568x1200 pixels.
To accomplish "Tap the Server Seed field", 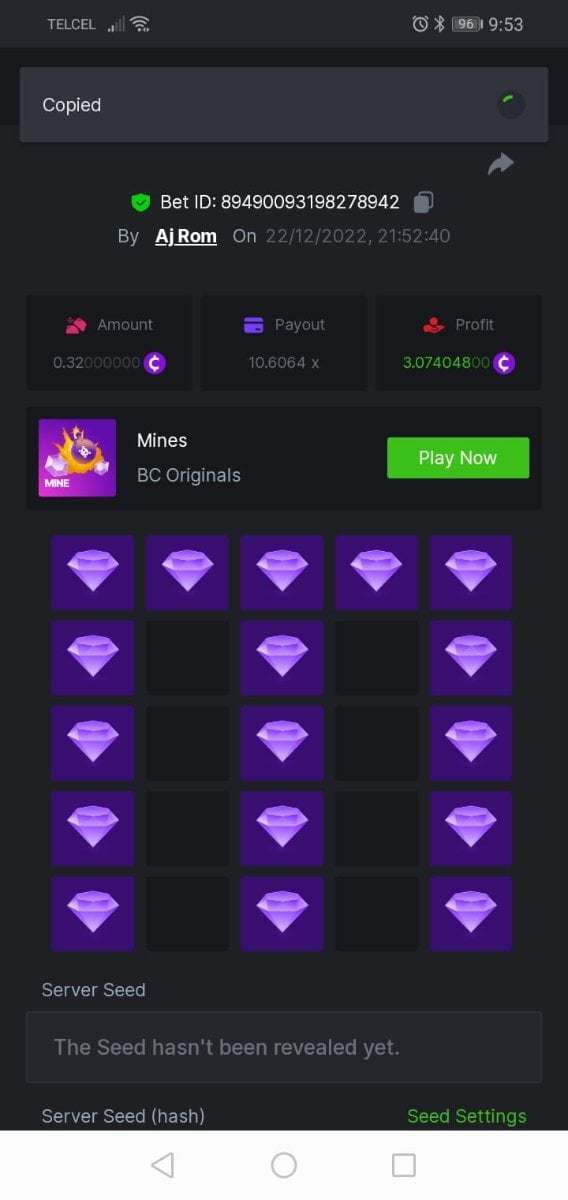I will [284, 1047].
